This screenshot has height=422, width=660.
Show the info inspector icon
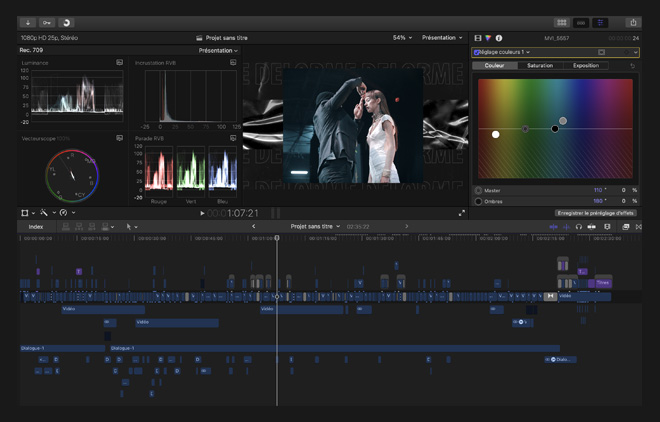click(499, 38)
